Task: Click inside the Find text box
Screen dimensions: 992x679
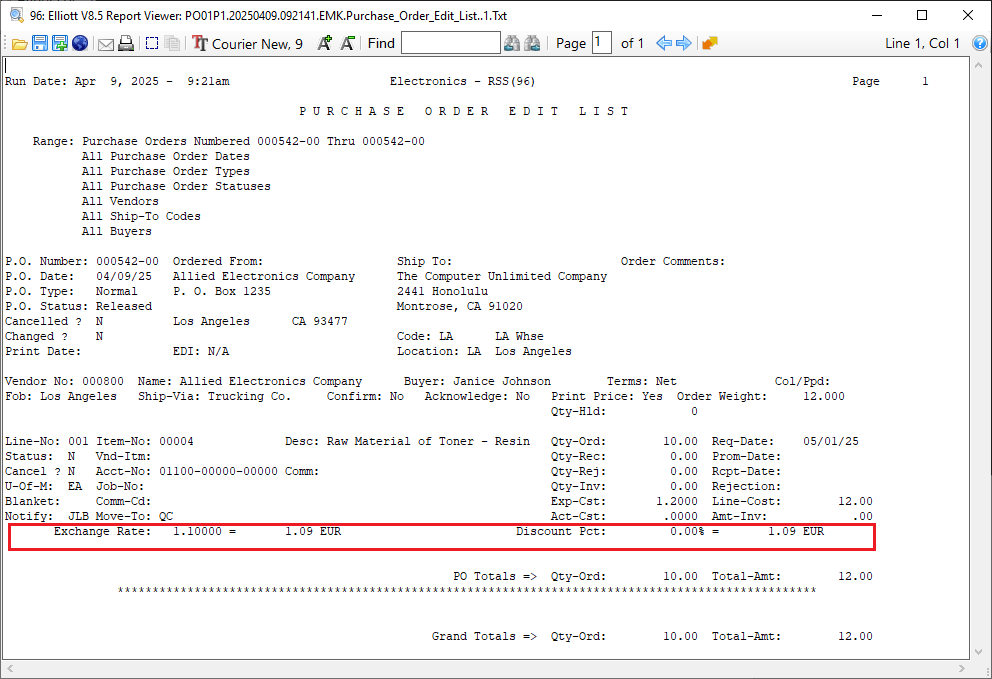Action: pos(450,43)
